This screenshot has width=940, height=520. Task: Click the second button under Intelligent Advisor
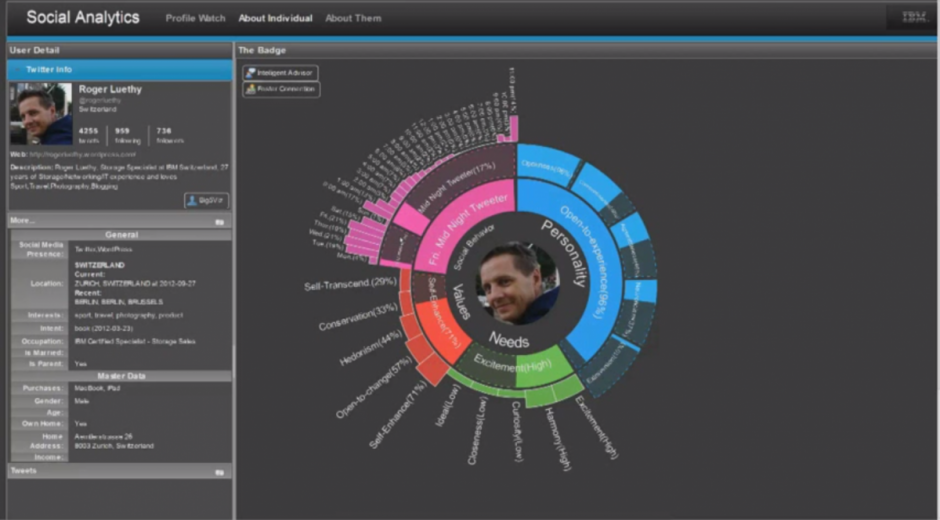point(281,89)
